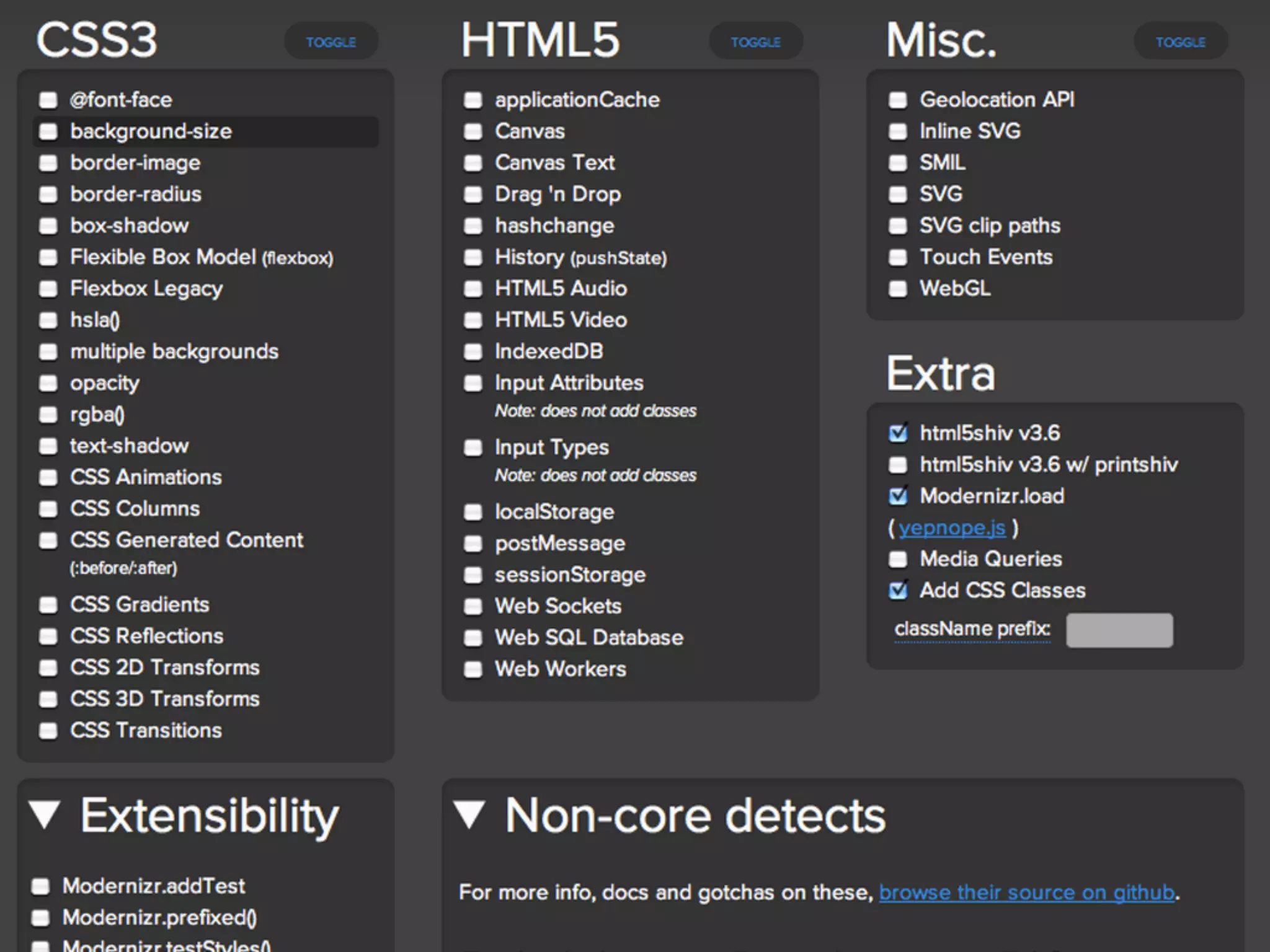Disable Modernizr.load option
The image size is (1270, 952).
897,496
